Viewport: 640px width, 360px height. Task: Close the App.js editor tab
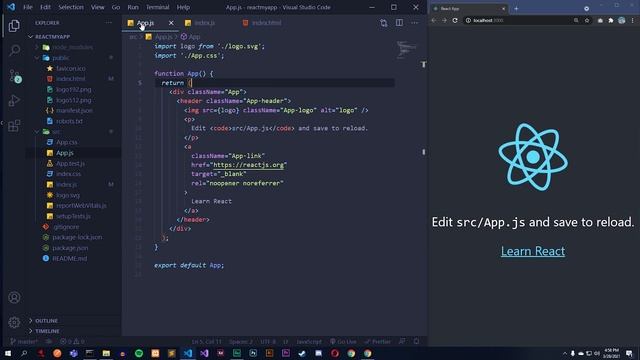pos(171,23)
